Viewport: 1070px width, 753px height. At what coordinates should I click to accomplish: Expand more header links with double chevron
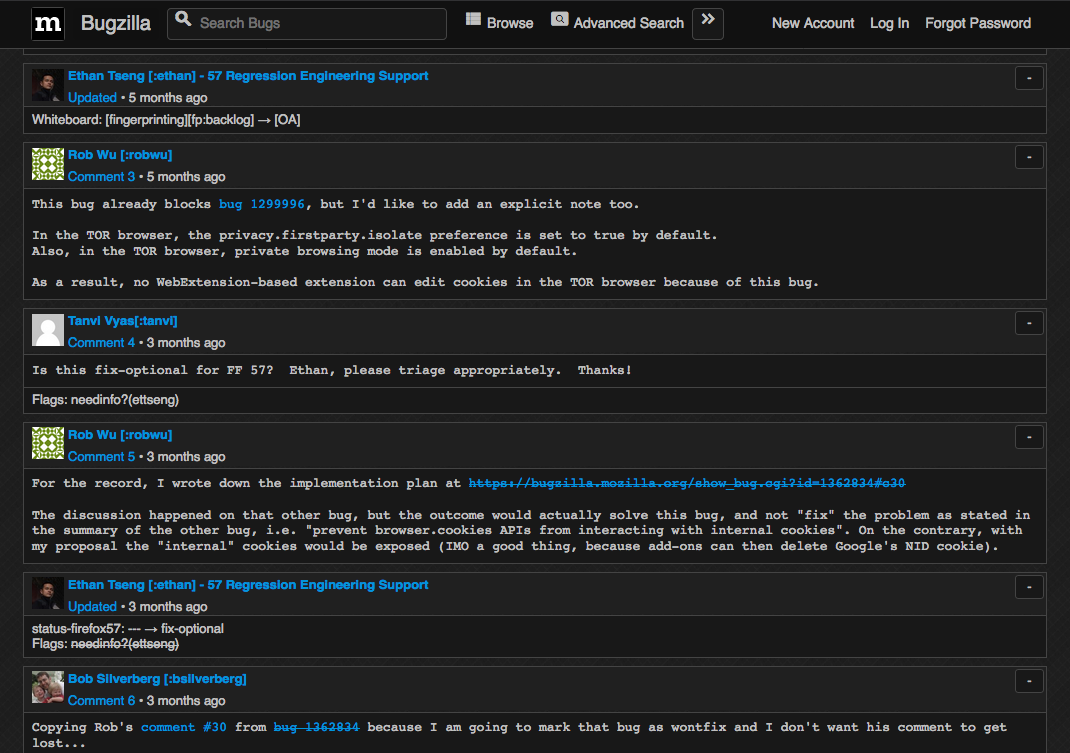click(x=708, y=24)
